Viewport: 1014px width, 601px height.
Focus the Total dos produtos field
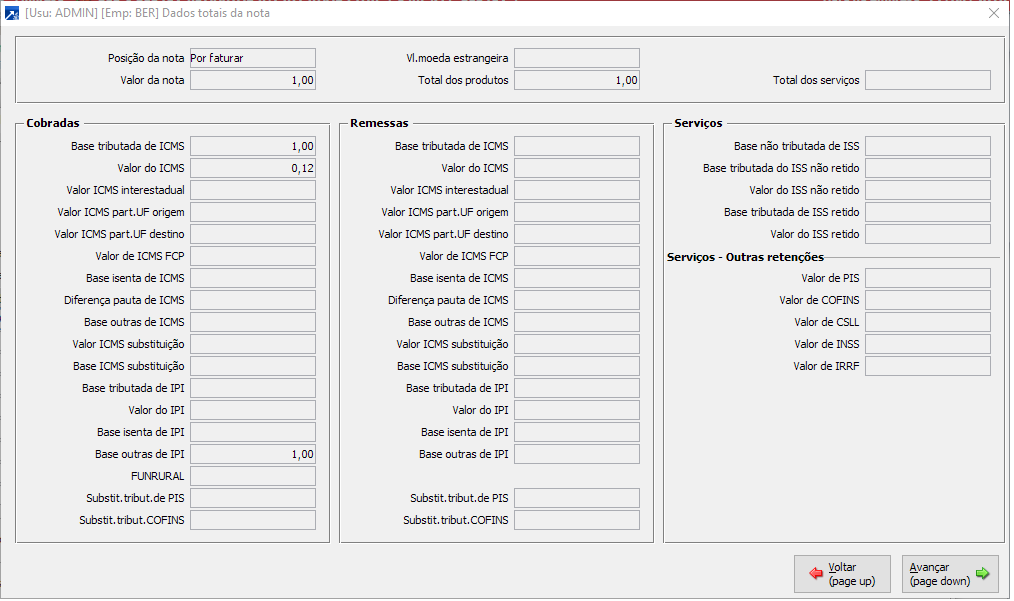(576, 80)
